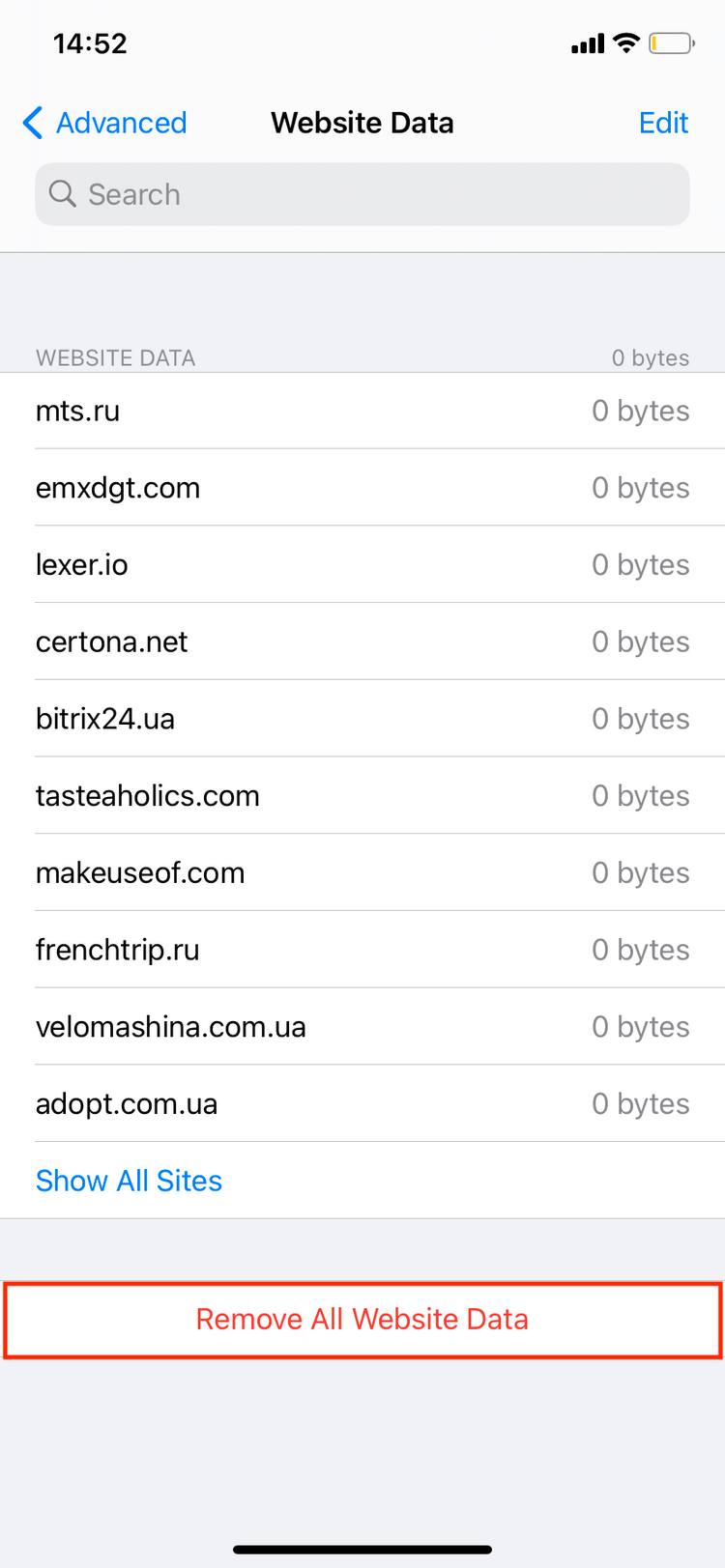Tap Remove All Website Data
Image resolution: width=725 pixels, height=1568 pixels.
tap(362, 1320)
